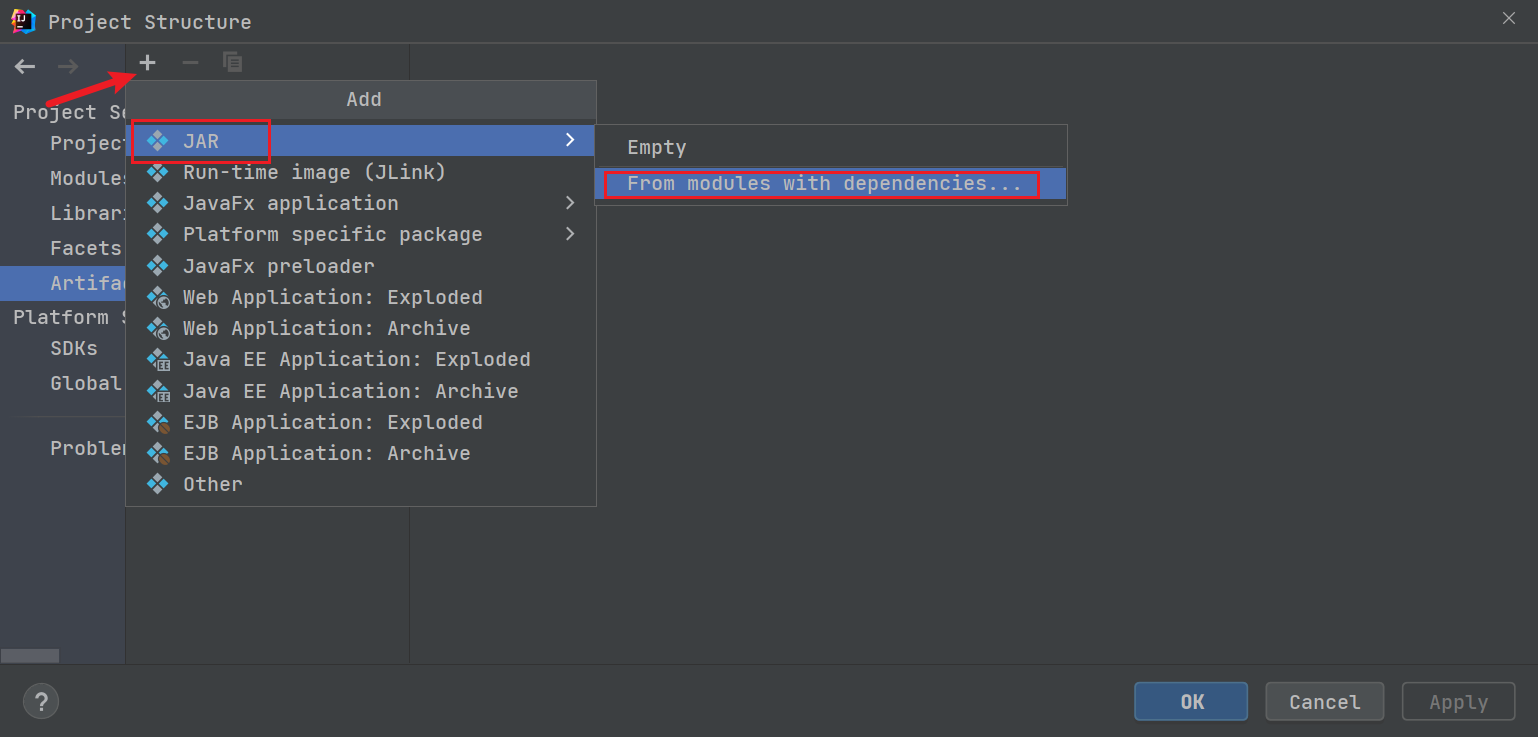Select Run-time image (JLink) entry
The image size is (1538, 737).
pyautogui.click(x=314, y=172)
